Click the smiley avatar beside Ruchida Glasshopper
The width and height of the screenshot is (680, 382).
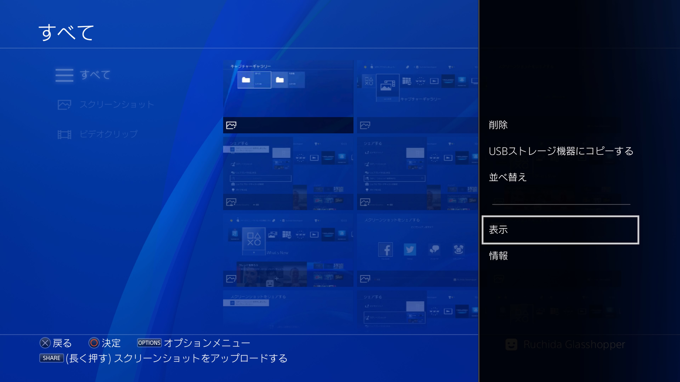(x=512, y=345)
